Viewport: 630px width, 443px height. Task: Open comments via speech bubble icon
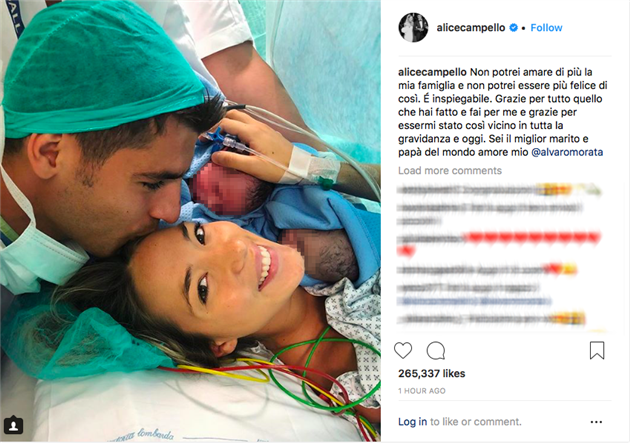click(436, 351)
